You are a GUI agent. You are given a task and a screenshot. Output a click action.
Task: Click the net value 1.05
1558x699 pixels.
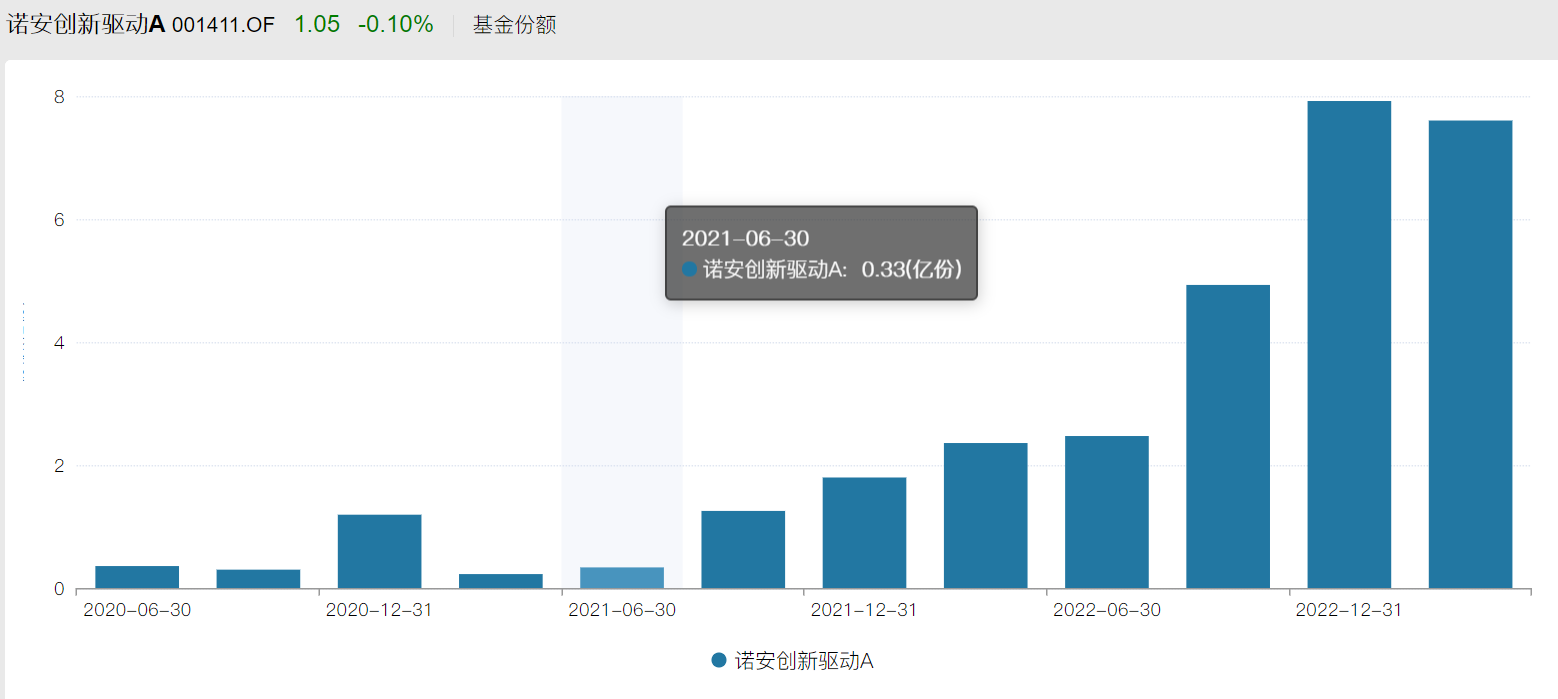pos(317,25)
